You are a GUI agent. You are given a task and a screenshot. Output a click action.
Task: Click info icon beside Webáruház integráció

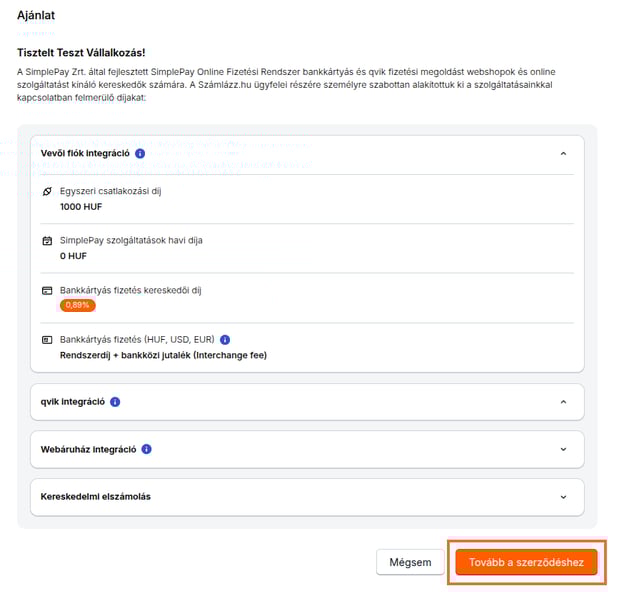coord(146,449)
